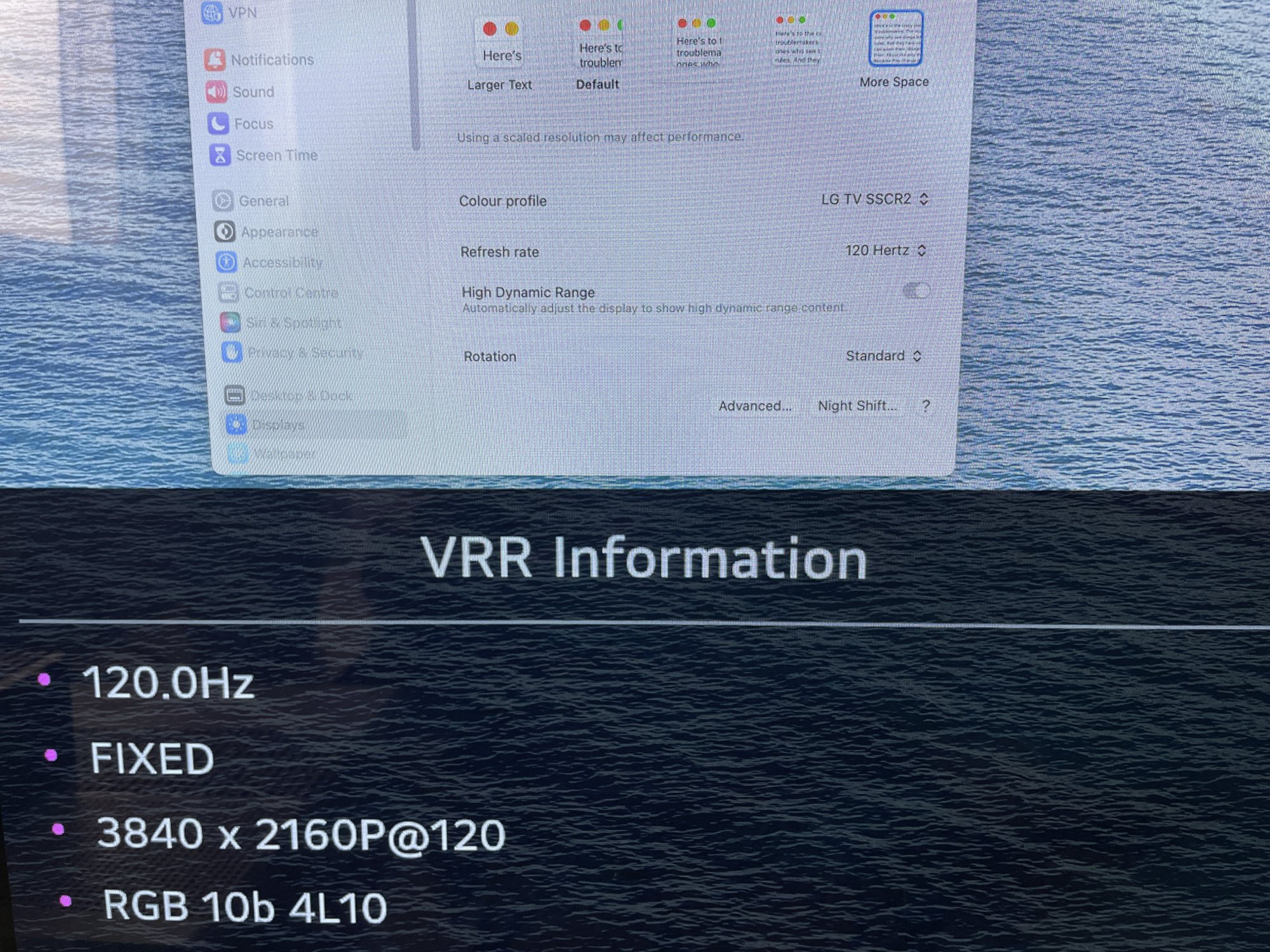Open Appearance settings icon
The height and width of the screenshot is (952, 1270).
(x=224, y=232)
